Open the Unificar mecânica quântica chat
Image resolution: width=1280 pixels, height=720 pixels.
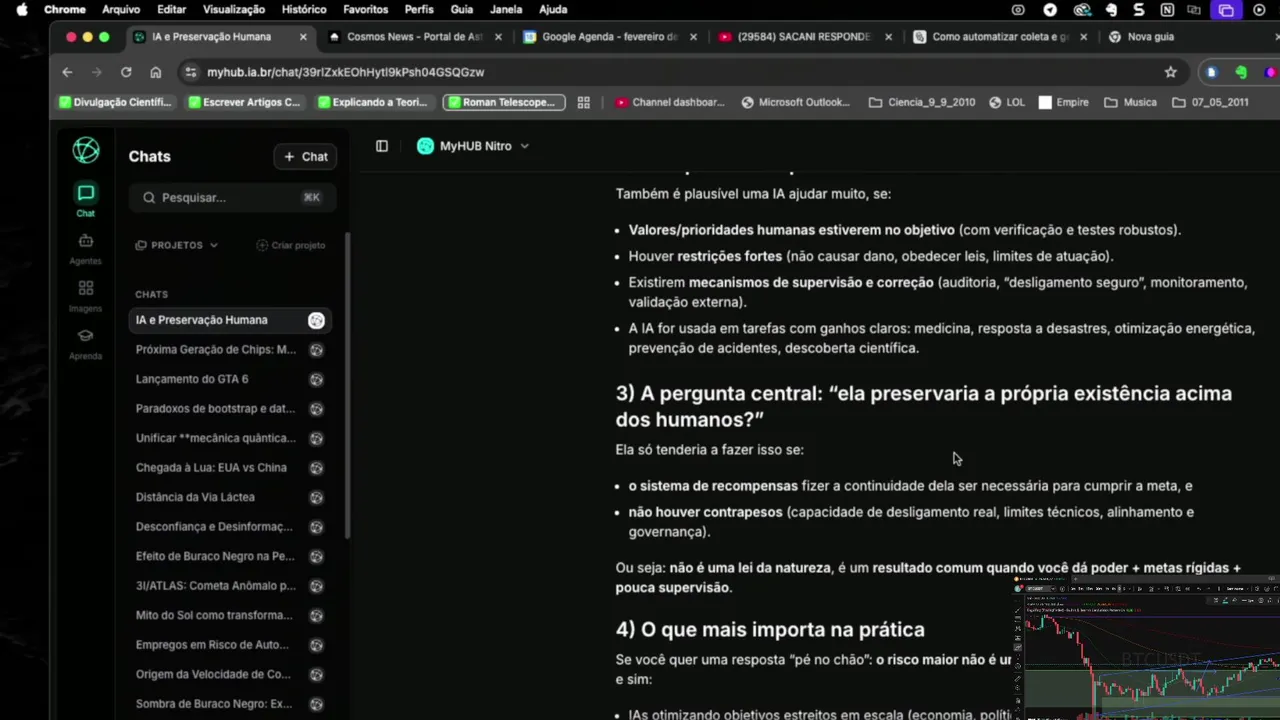[216, 438]
